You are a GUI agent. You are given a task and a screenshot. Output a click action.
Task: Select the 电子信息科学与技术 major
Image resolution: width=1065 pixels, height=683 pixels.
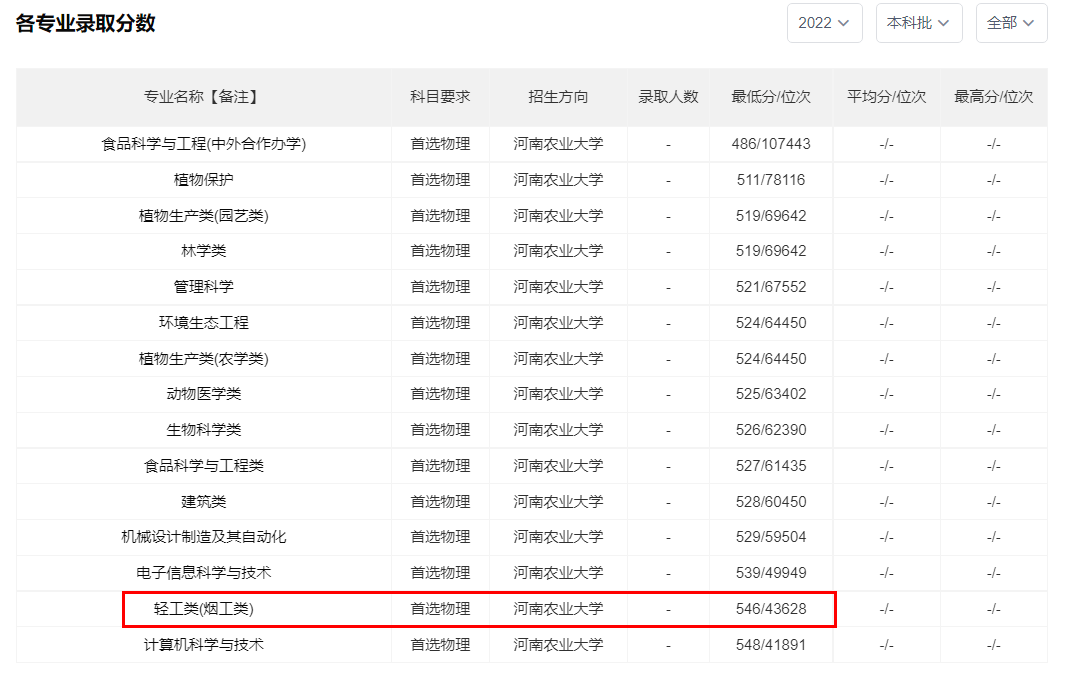(x=203, y=573)
